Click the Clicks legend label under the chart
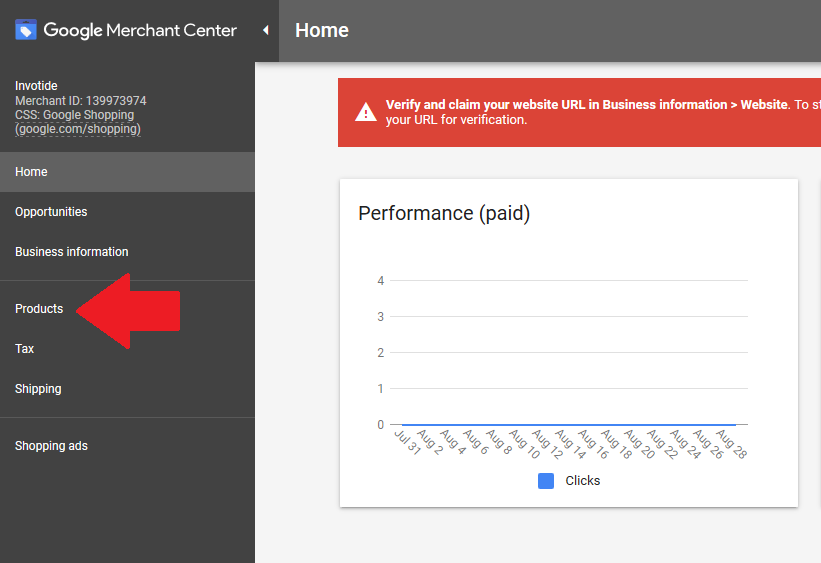The width and height of the screenshot is (821, 563). click(583, 481)
